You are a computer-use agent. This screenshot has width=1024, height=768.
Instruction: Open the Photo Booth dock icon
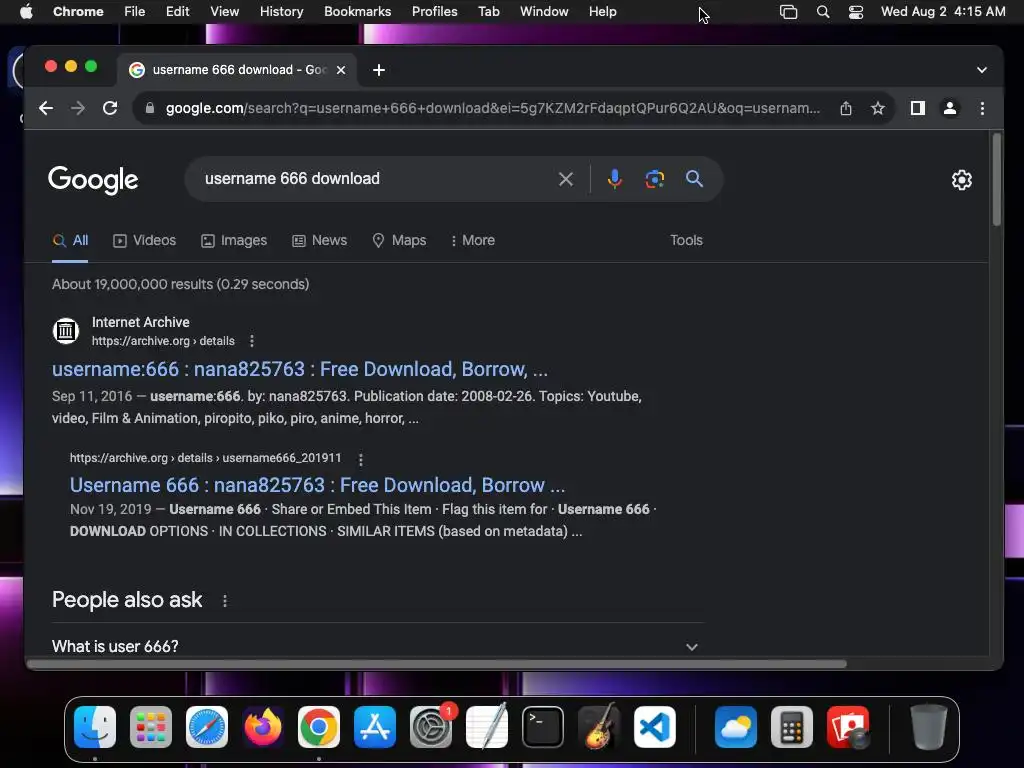click(848, 727)
